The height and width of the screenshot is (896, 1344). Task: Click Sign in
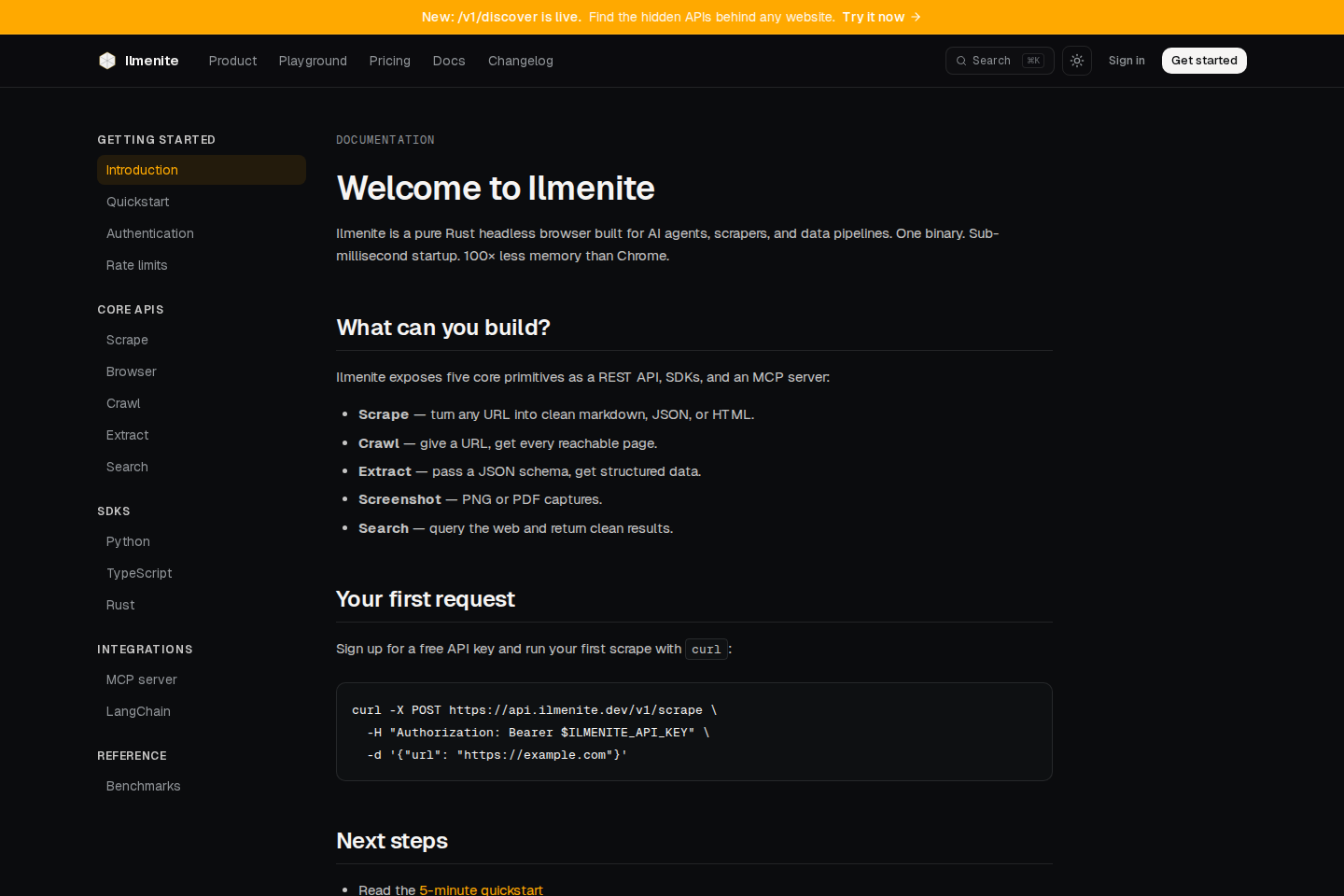click(x=1127, y=61)
